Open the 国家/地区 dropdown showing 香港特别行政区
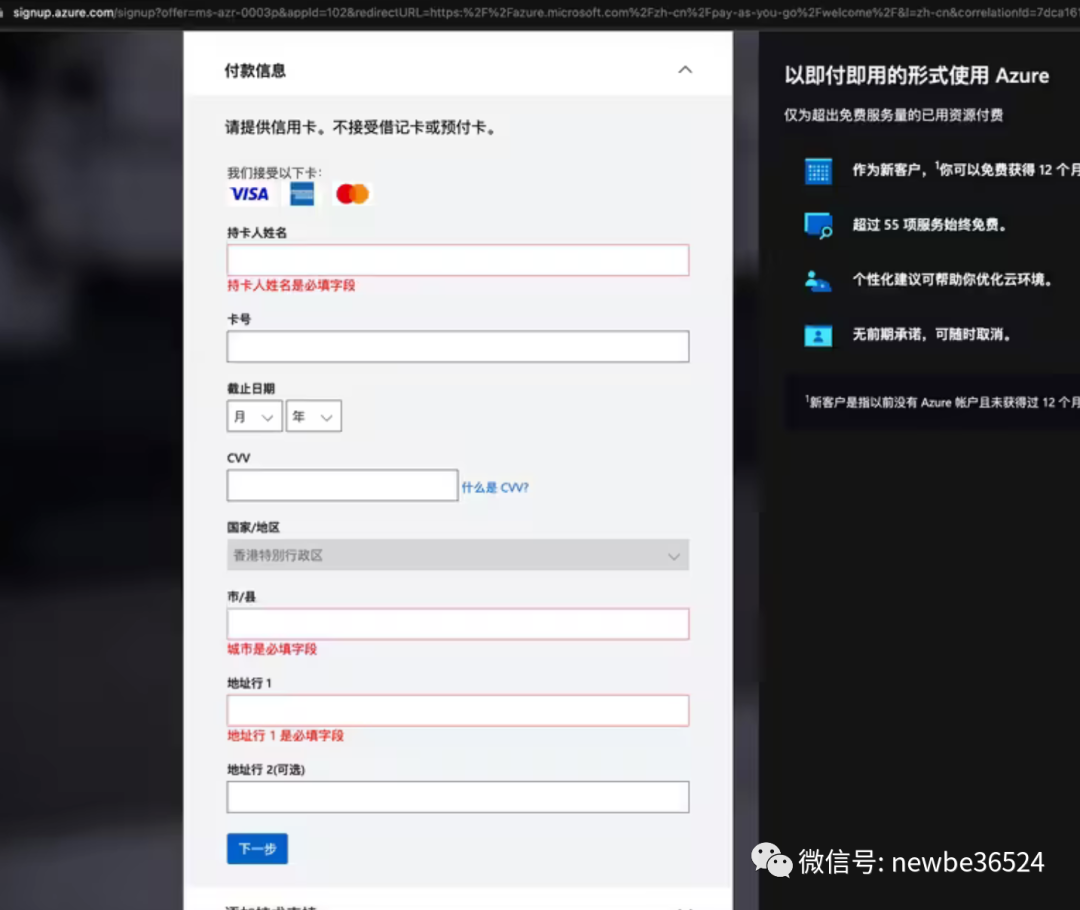 tap(457, 555)
